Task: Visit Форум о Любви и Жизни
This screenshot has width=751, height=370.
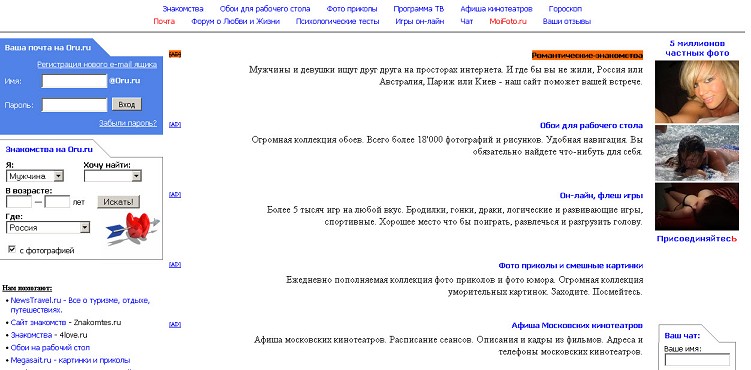Action: pos(236,21)
